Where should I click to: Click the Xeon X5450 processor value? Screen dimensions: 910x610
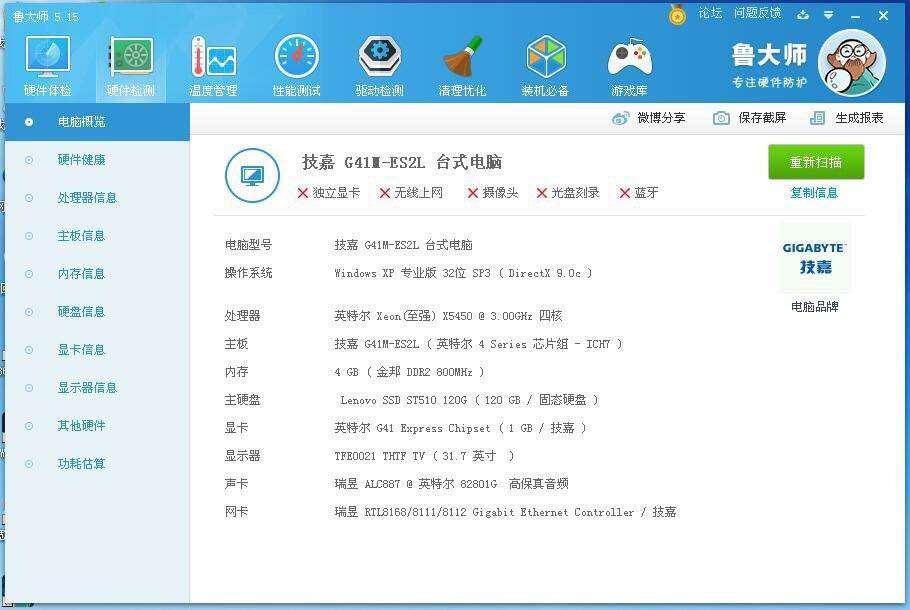click(x=448, y=316)
